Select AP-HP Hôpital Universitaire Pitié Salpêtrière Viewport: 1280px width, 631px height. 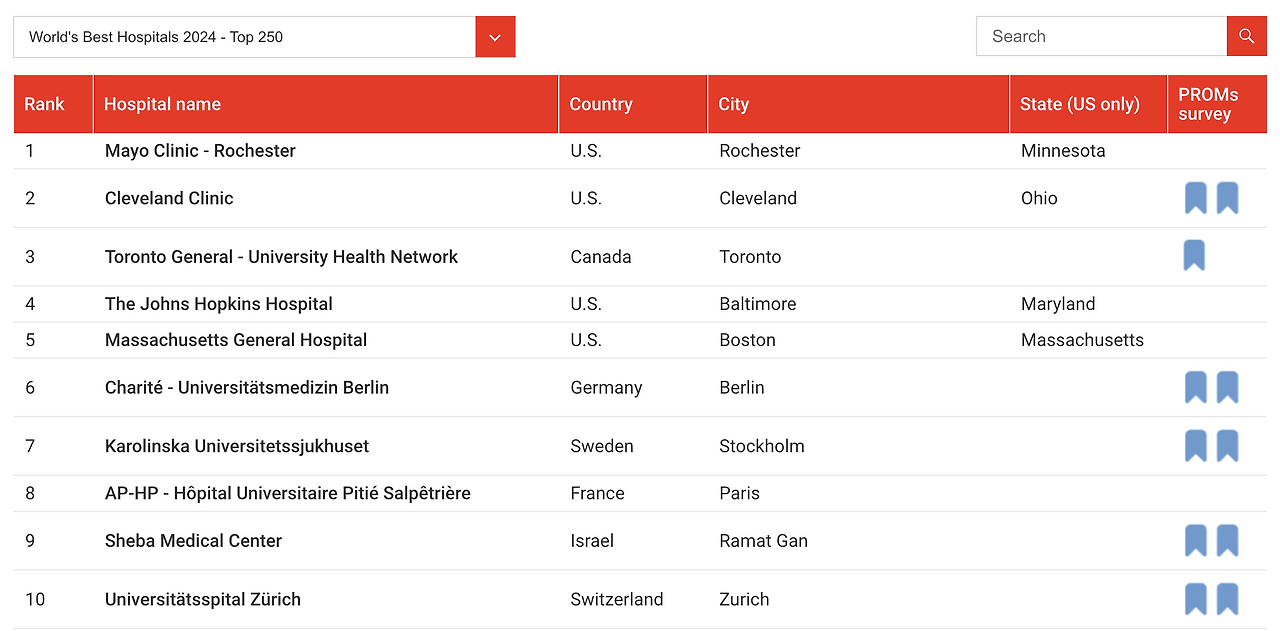click(288, 493)
